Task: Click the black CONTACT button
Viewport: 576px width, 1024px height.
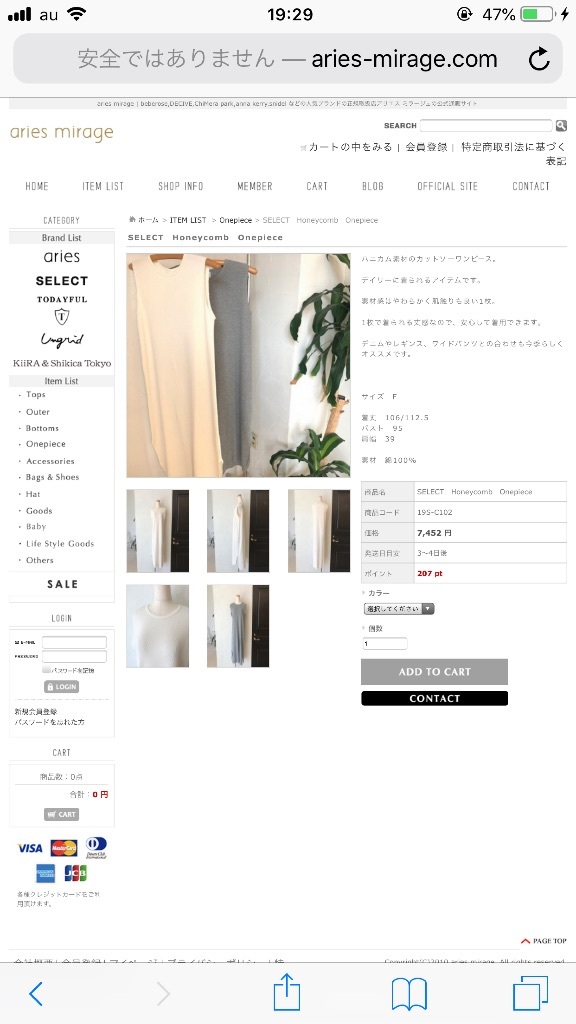Action: click(x=434, y=698)
